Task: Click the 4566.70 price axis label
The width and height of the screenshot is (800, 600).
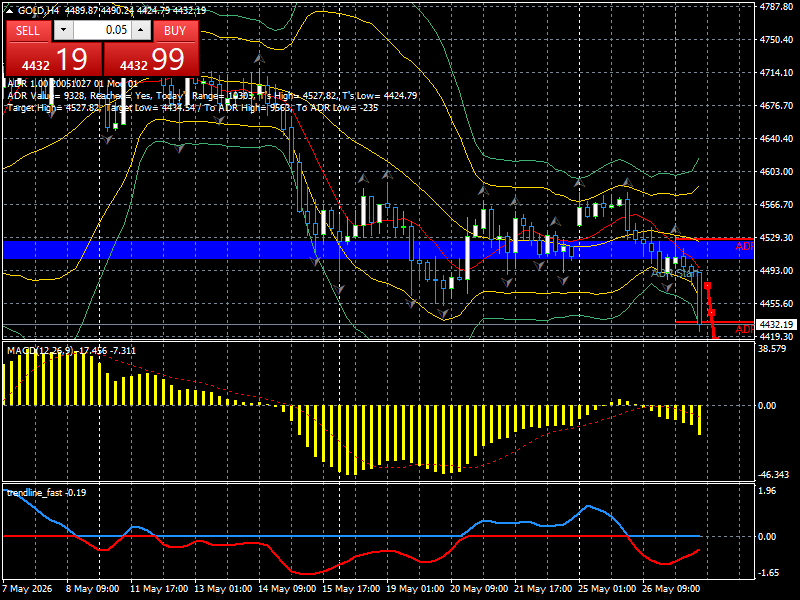Action: pos(776,205)
